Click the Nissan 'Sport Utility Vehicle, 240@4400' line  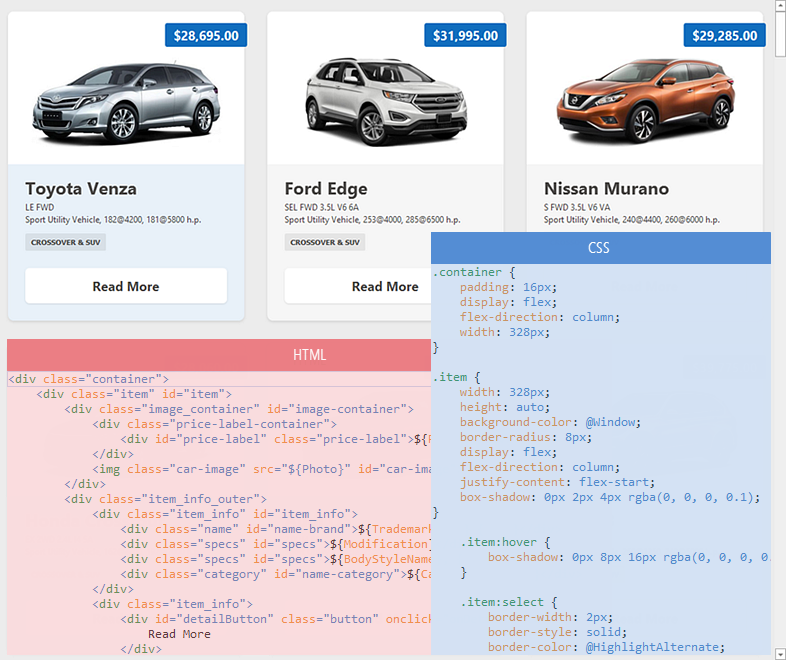632,219
